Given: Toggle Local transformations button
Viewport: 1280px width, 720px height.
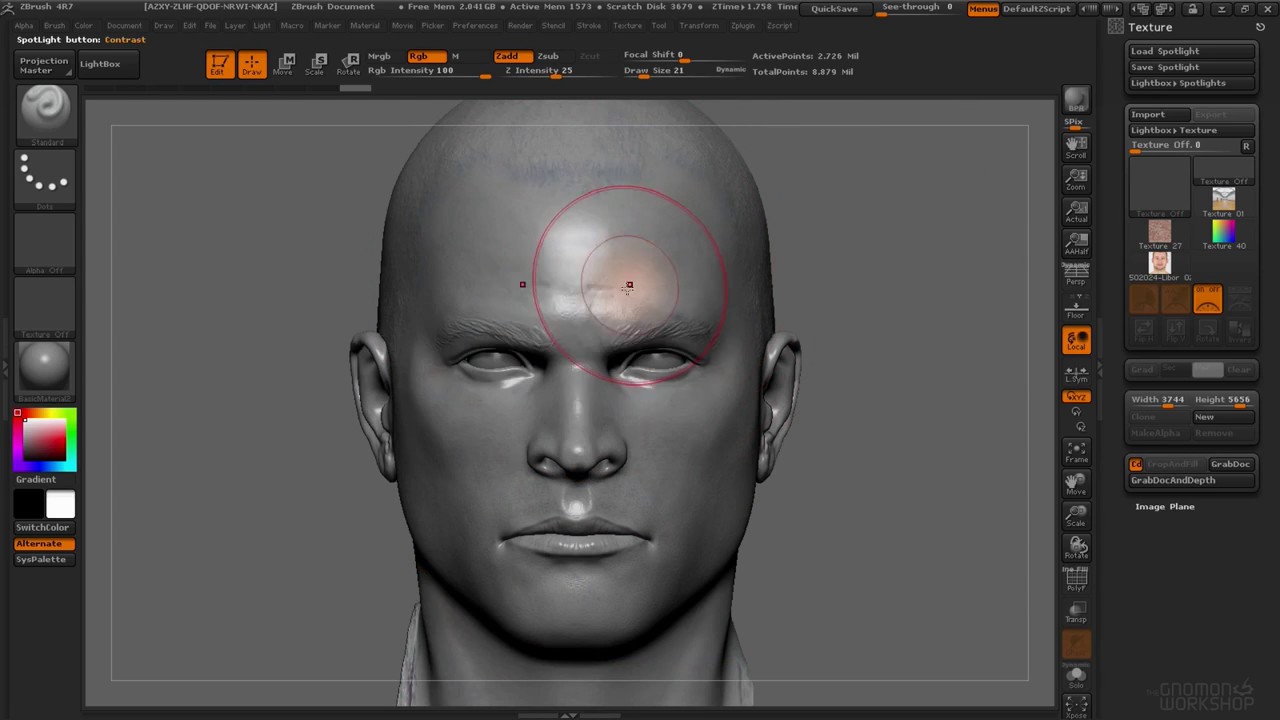Looking at the screenshot, I should click(x=1076, y=340).
